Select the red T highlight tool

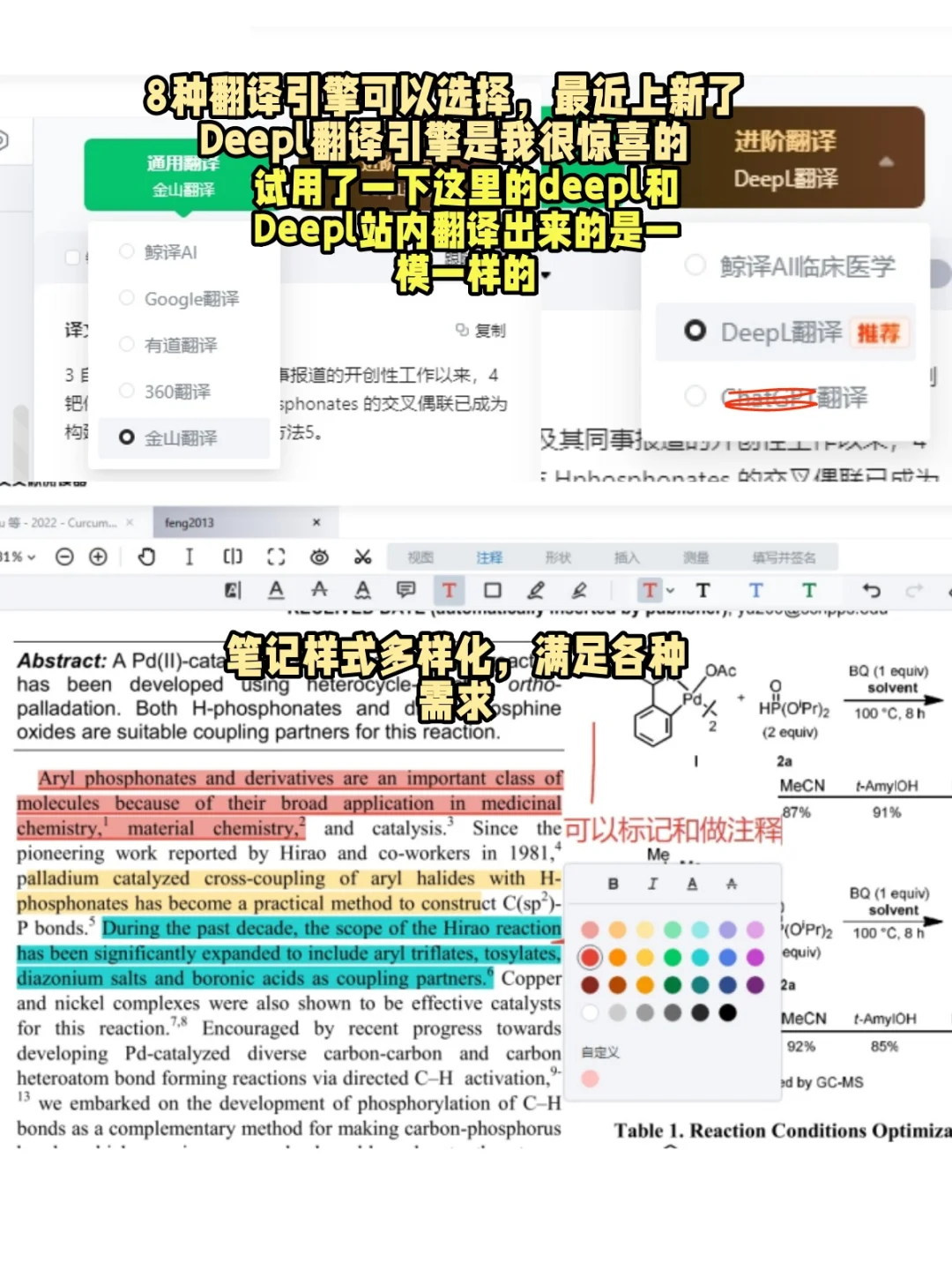(449, 590)
